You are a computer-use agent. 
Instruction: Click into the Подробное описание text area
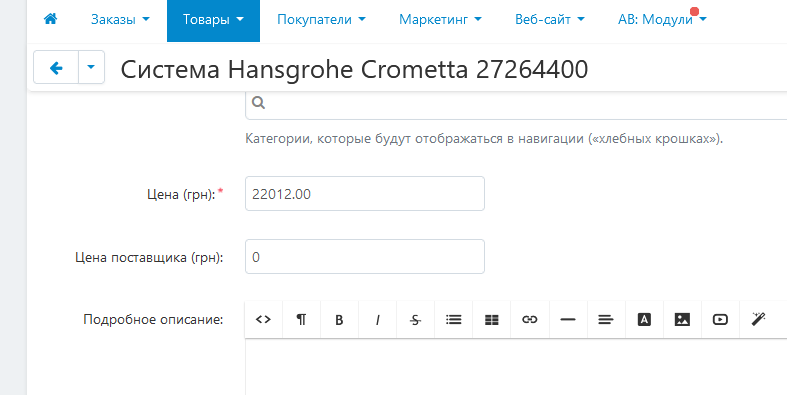516,367
